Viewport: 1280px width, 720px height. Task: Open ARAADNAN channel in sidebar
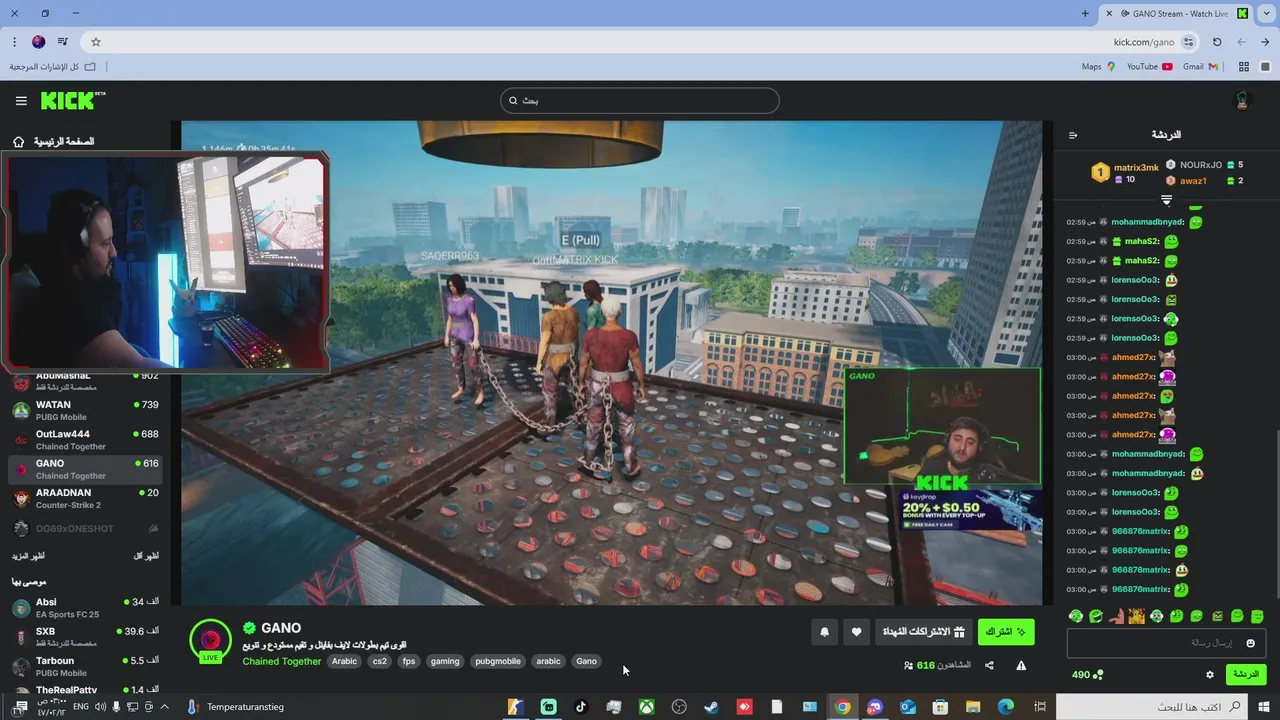[x=85, y=498]
